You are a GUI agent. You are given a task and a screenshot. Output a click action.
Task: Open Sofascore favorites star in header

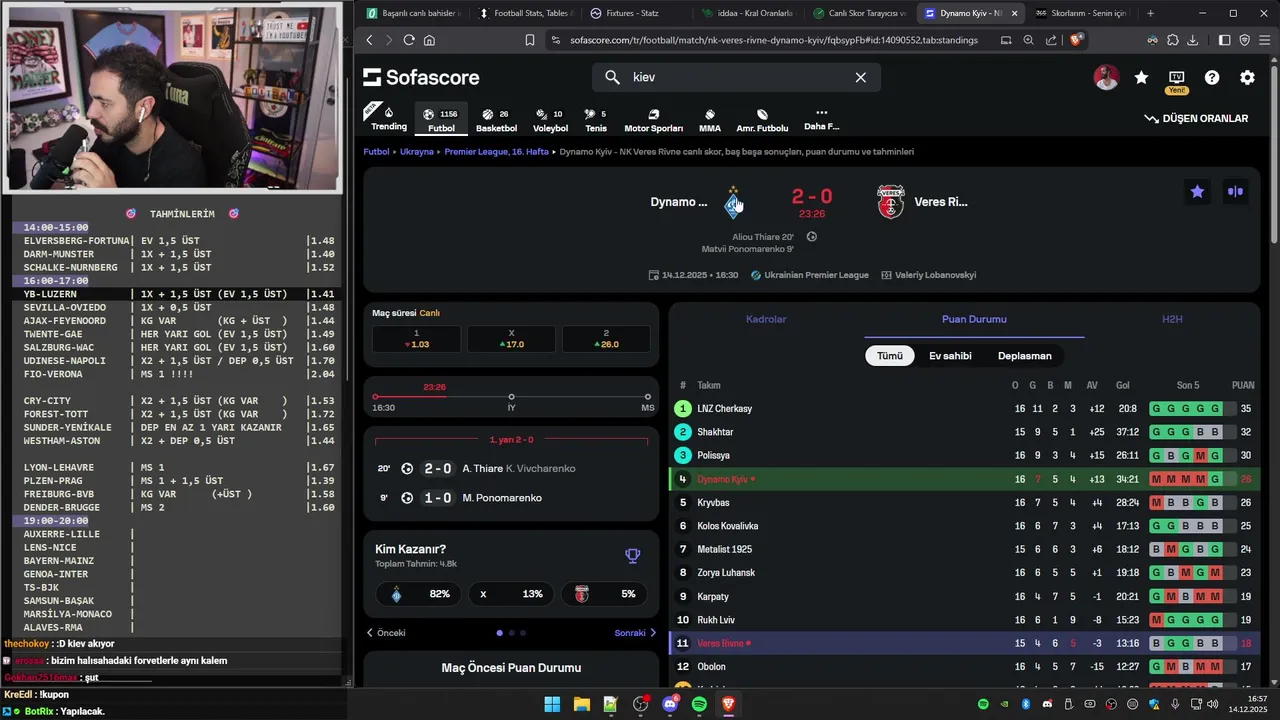[x=1141, y=77]
